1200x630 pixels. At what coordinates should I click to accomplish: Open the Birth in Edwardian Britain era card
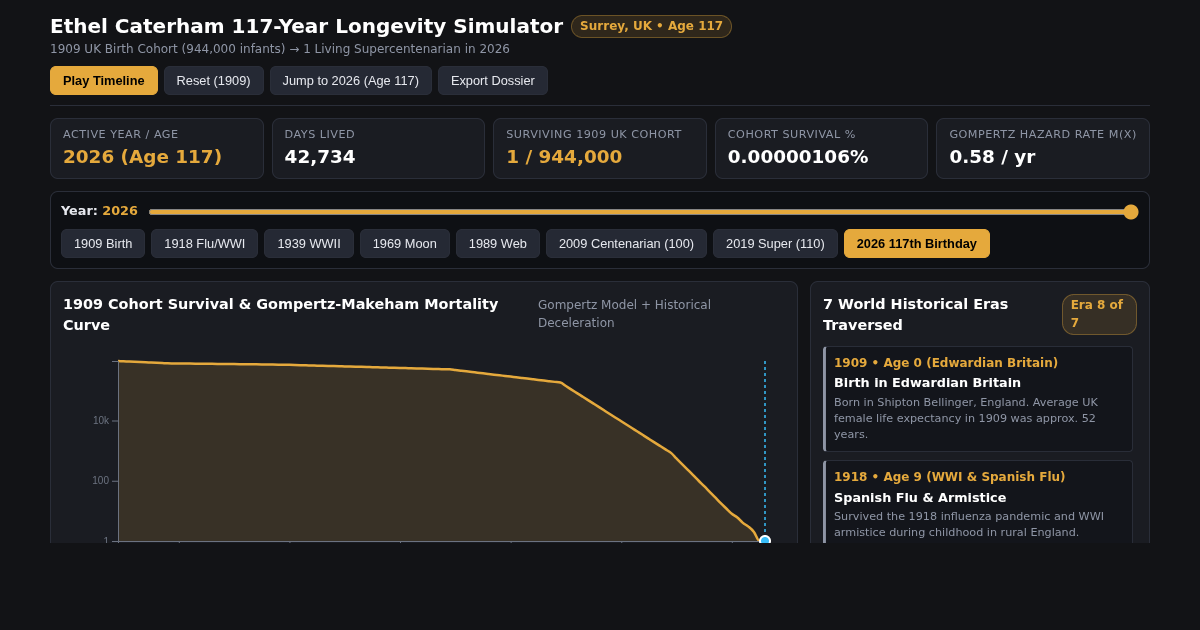978,399
